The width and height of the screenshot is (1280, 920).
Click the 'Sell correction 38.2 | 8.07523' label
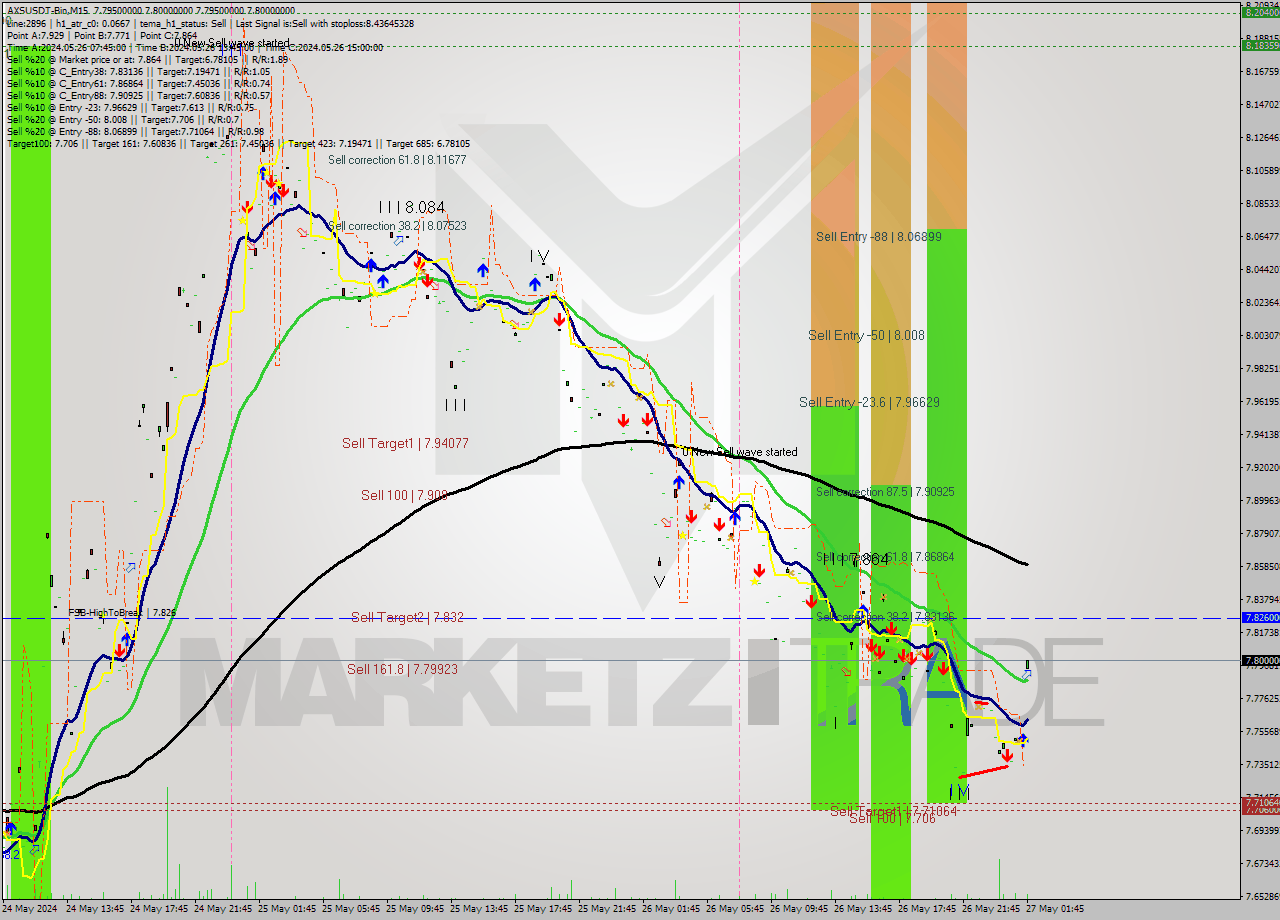pos(397,225)
